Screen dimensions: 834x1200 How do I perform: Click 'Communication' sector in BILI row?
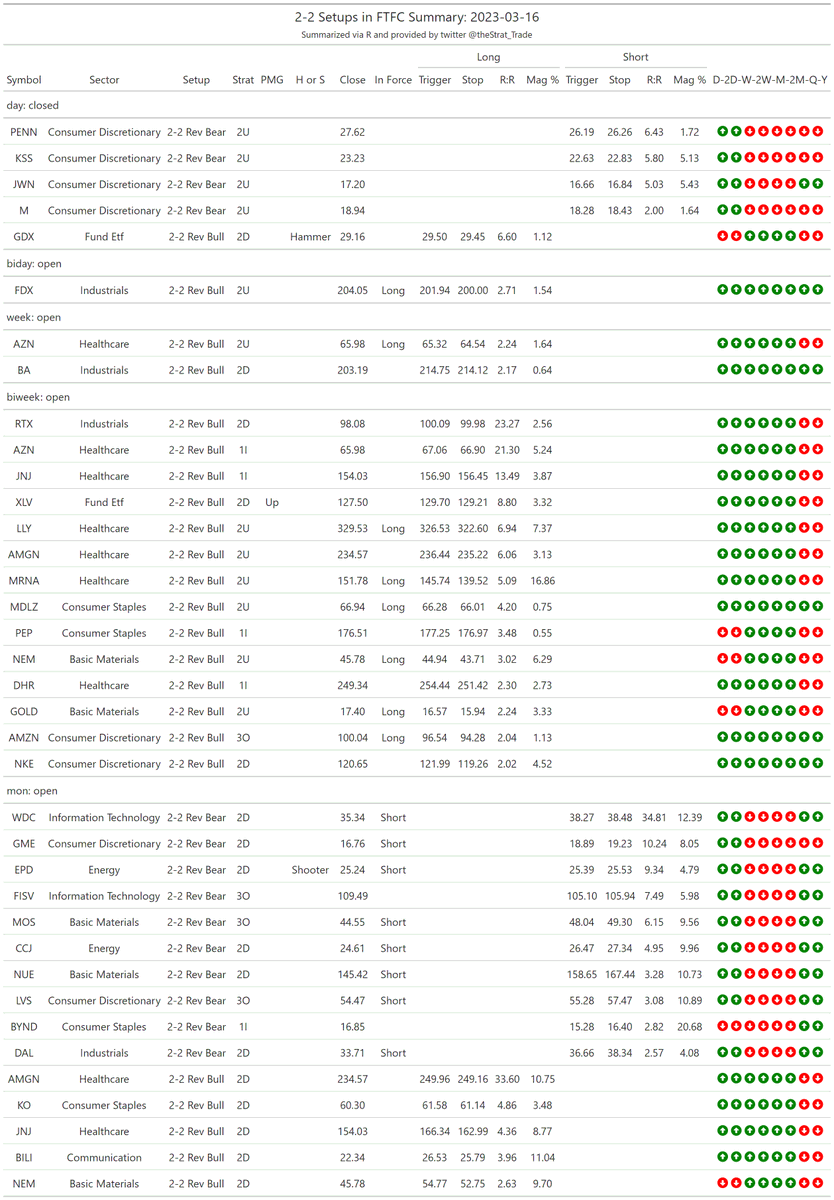point(104,1158)
